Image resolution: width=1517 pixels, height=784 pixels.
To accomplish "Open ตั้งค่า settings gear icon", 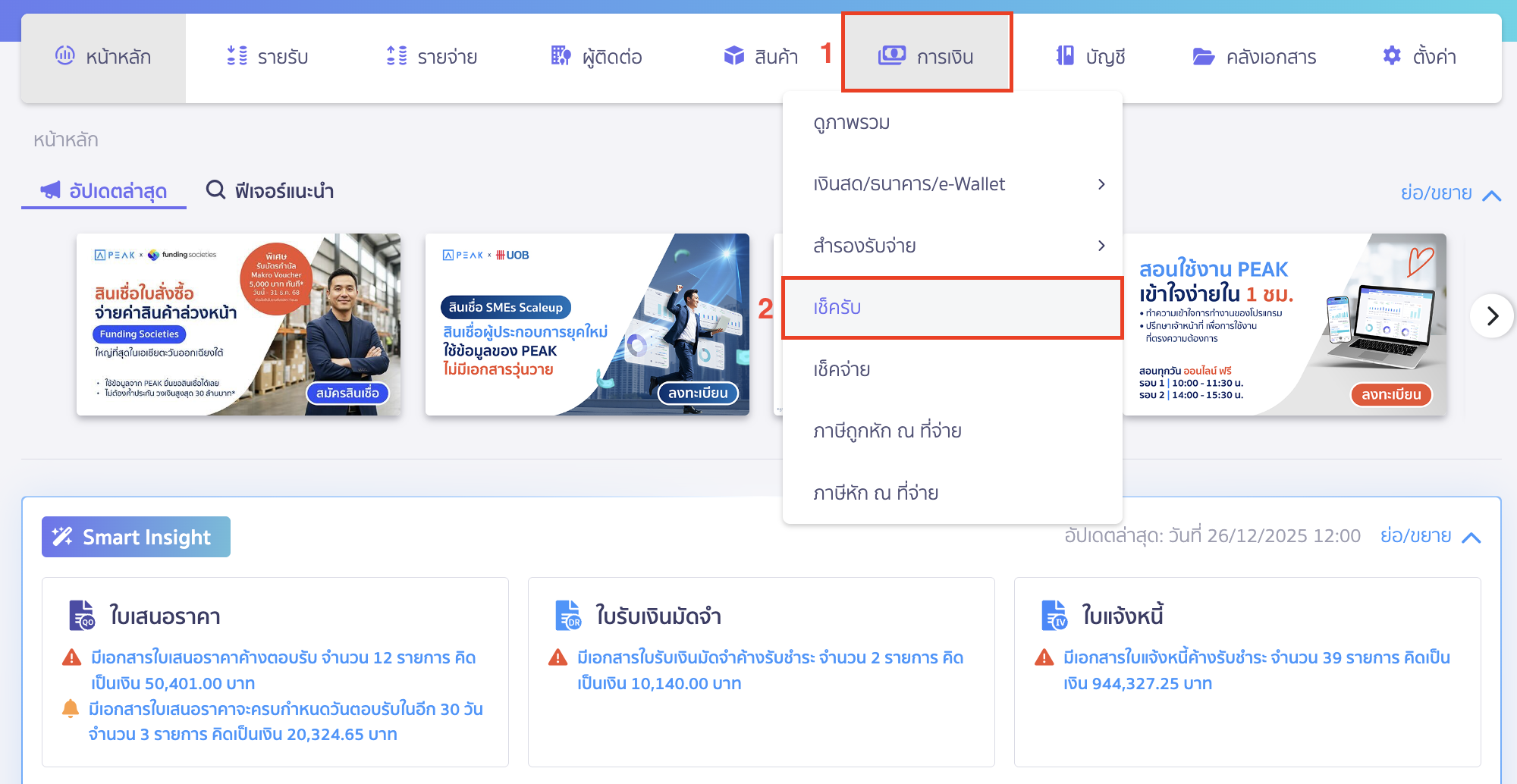I will (1392, 56).
